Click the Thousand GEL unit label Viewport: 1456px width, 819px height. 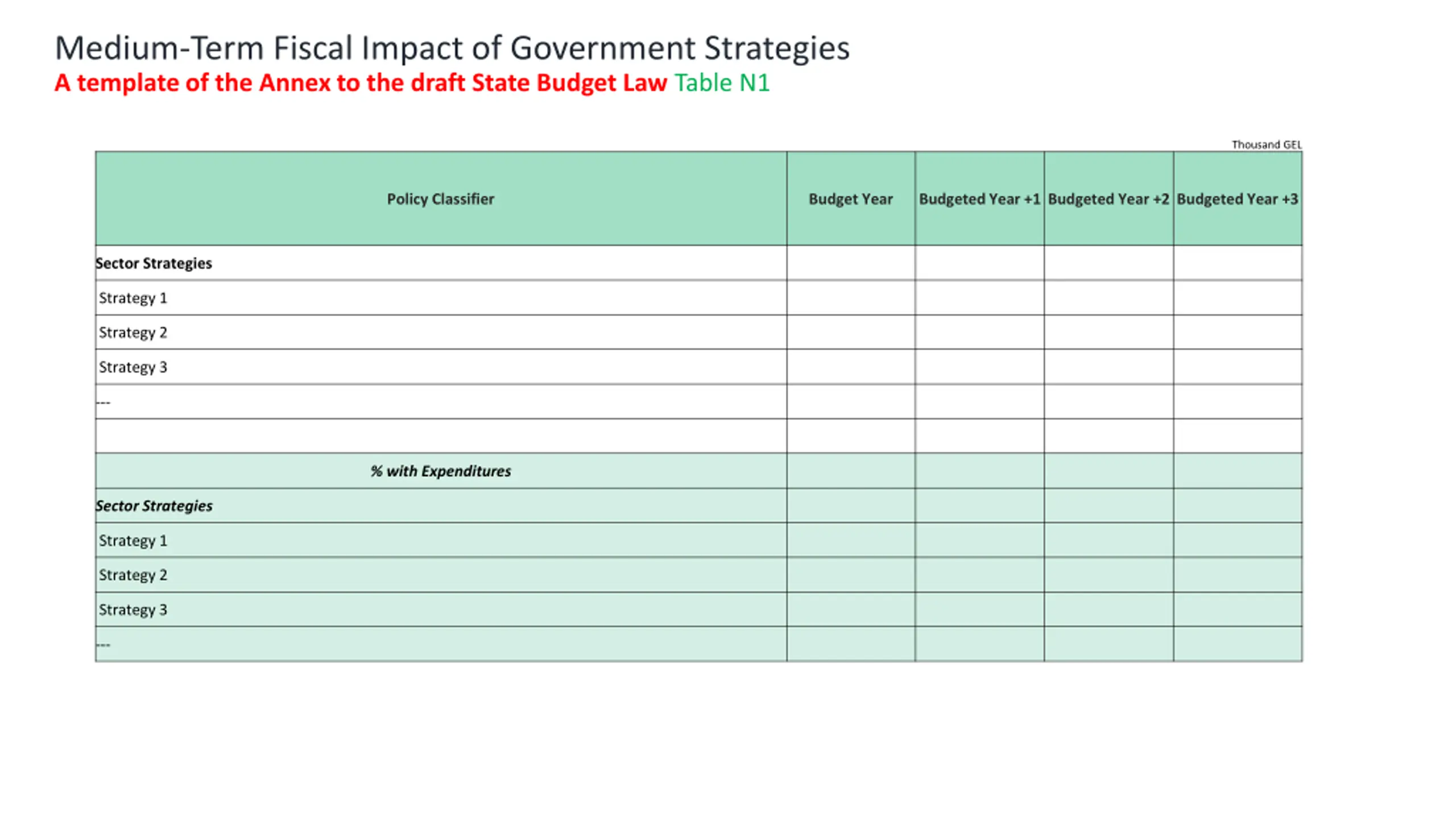click(x=1267, y=144)
